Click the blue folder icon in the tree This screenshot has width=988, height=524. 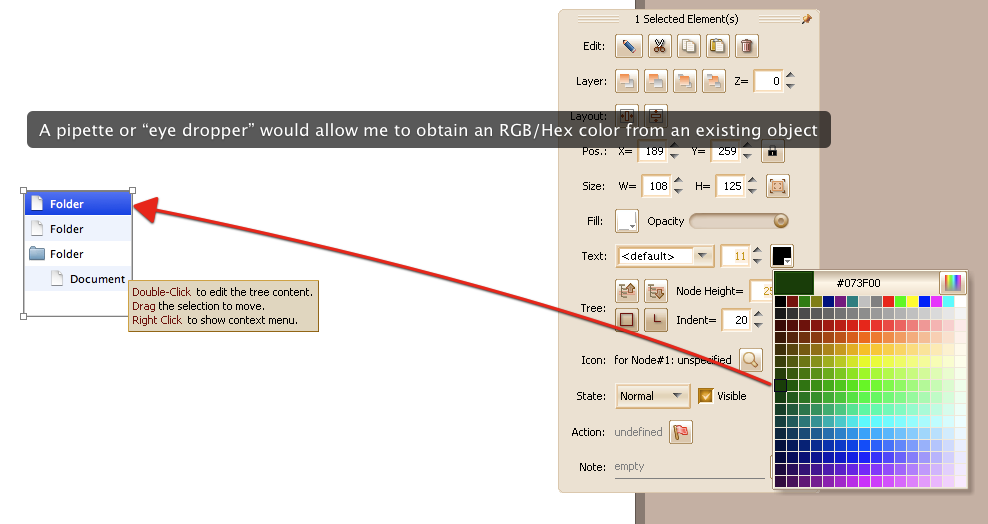pyautogui.click(x=37, y=254)
